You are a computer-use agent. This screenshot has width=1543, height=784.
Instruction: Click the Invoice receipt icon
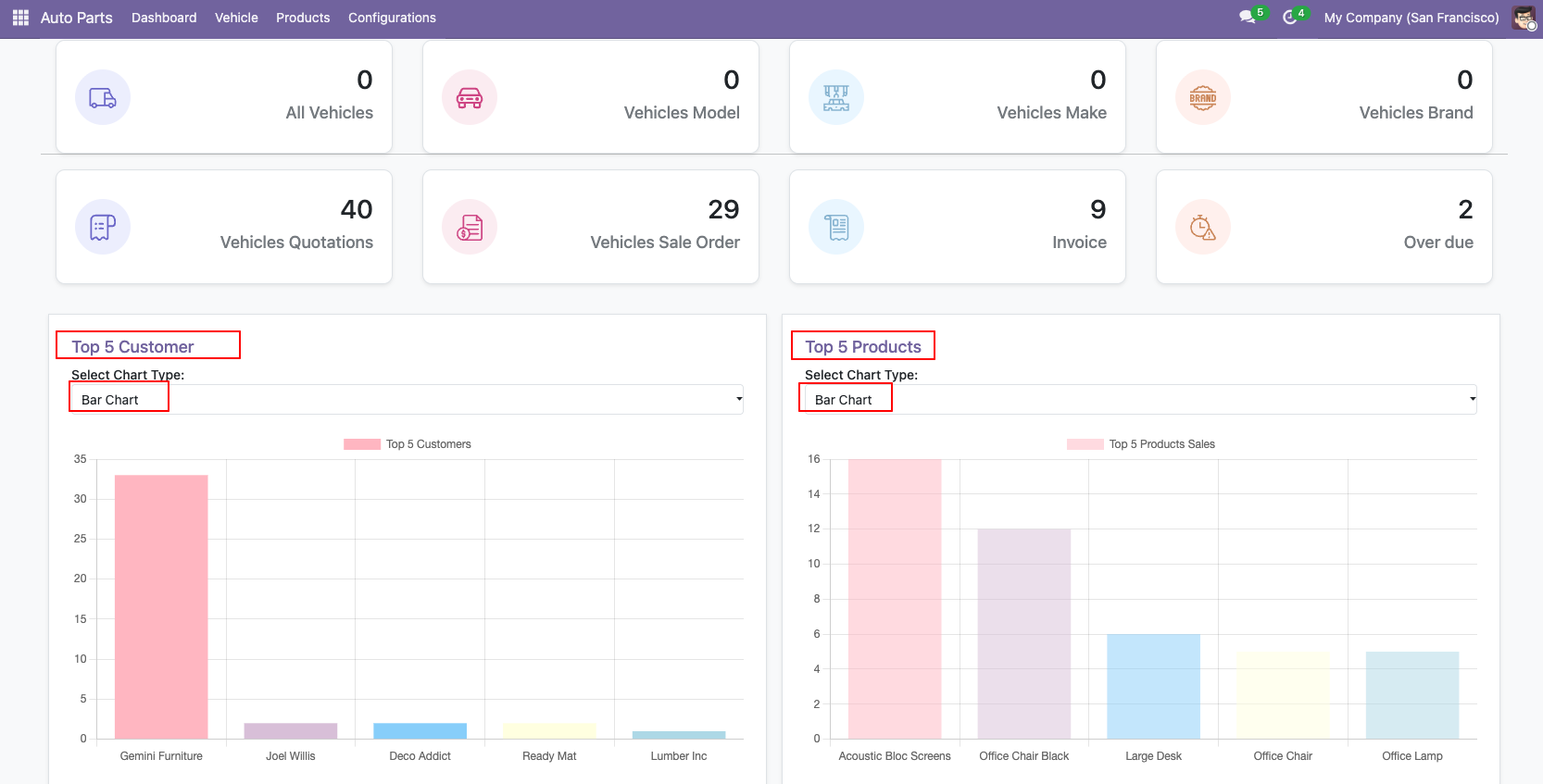pyautogui.click(x=836, y=228)
